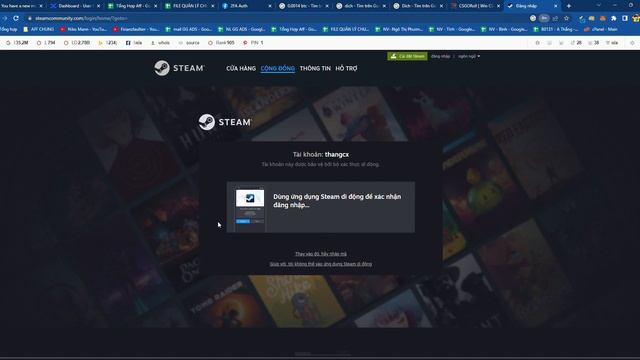Click the L 794 metric on the SEO toolbar
Image resolution: width=640 pixels, height=360 pixels.
click(x=46, y=42)
